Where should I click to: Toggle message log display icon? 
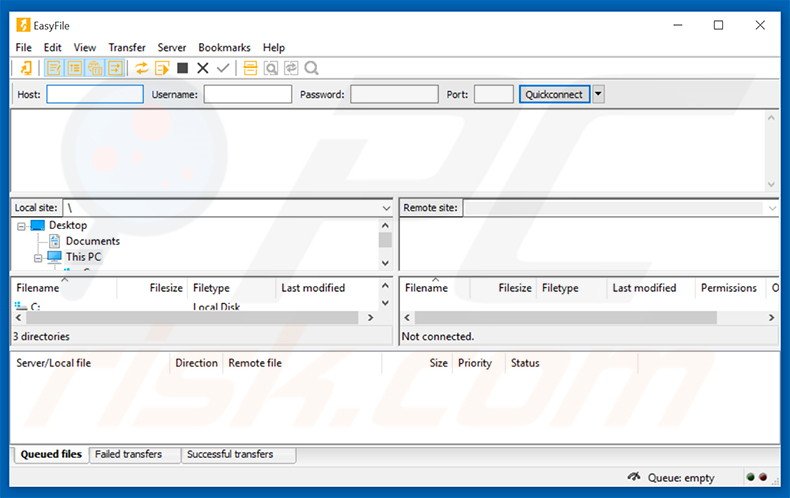pyautogui.click(x=54, y=68)
